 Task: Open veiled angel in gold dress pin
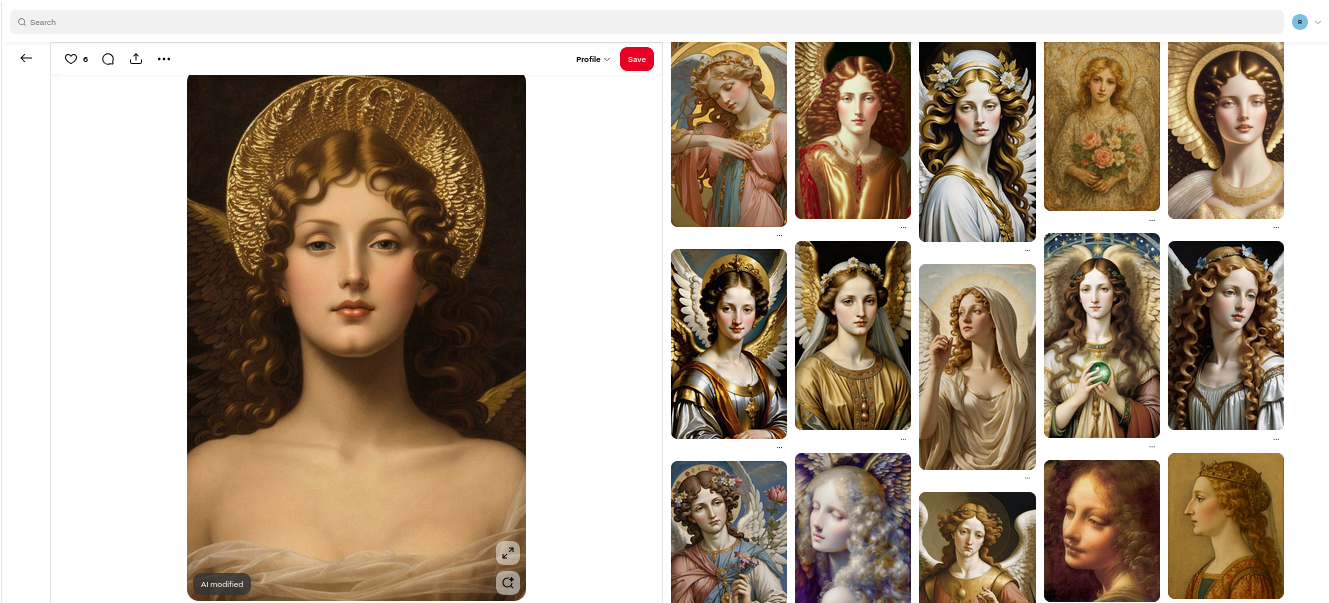point(853,335)
